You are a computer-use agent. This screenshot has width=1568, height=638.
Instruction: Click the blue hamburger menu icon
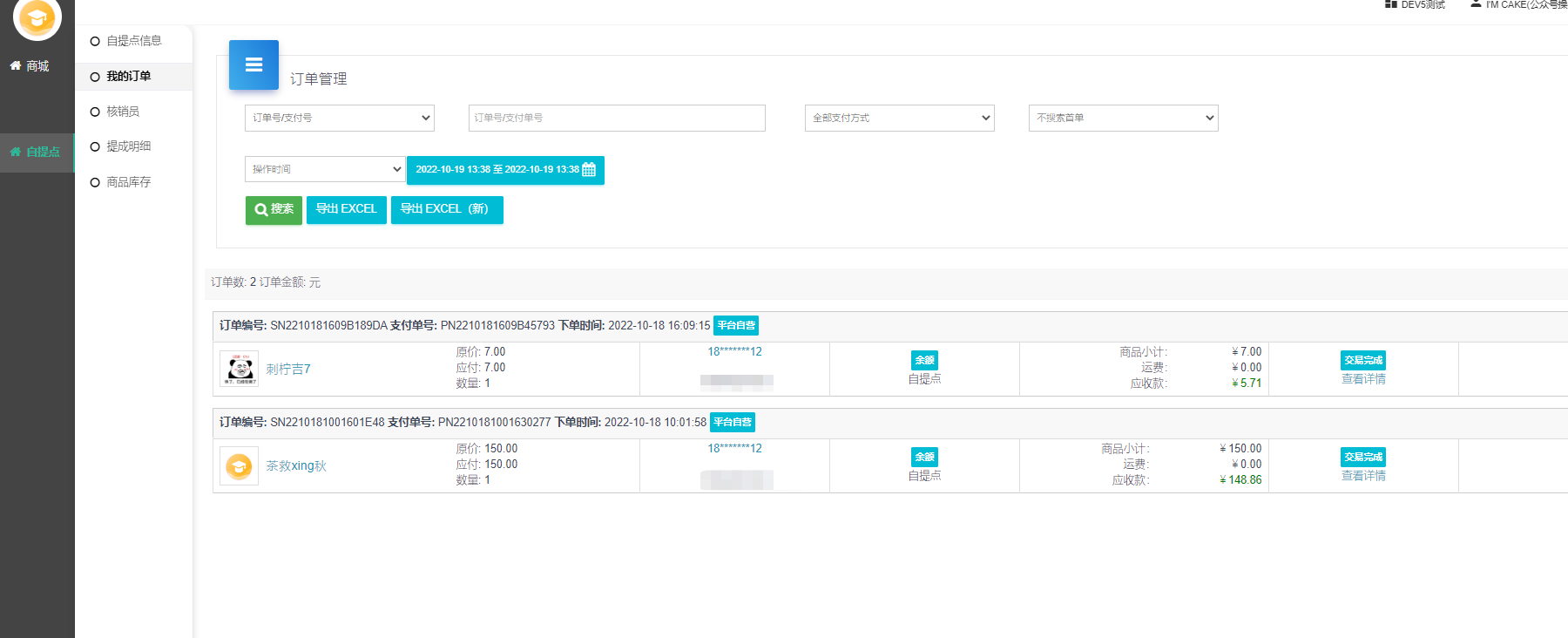(x=253, y=64)
